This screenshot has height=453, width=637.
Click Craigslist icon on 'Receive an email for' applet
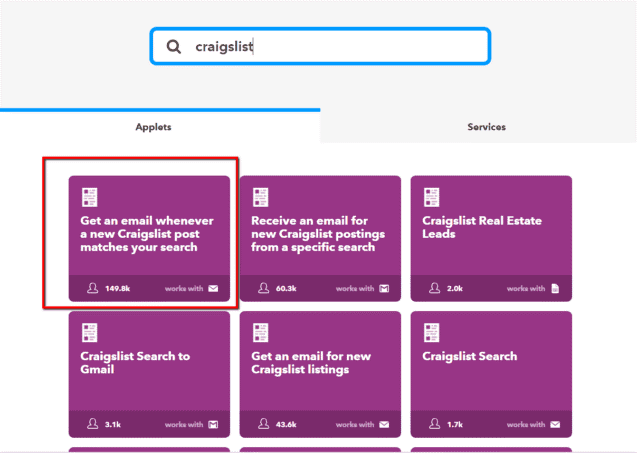(260, 197)
